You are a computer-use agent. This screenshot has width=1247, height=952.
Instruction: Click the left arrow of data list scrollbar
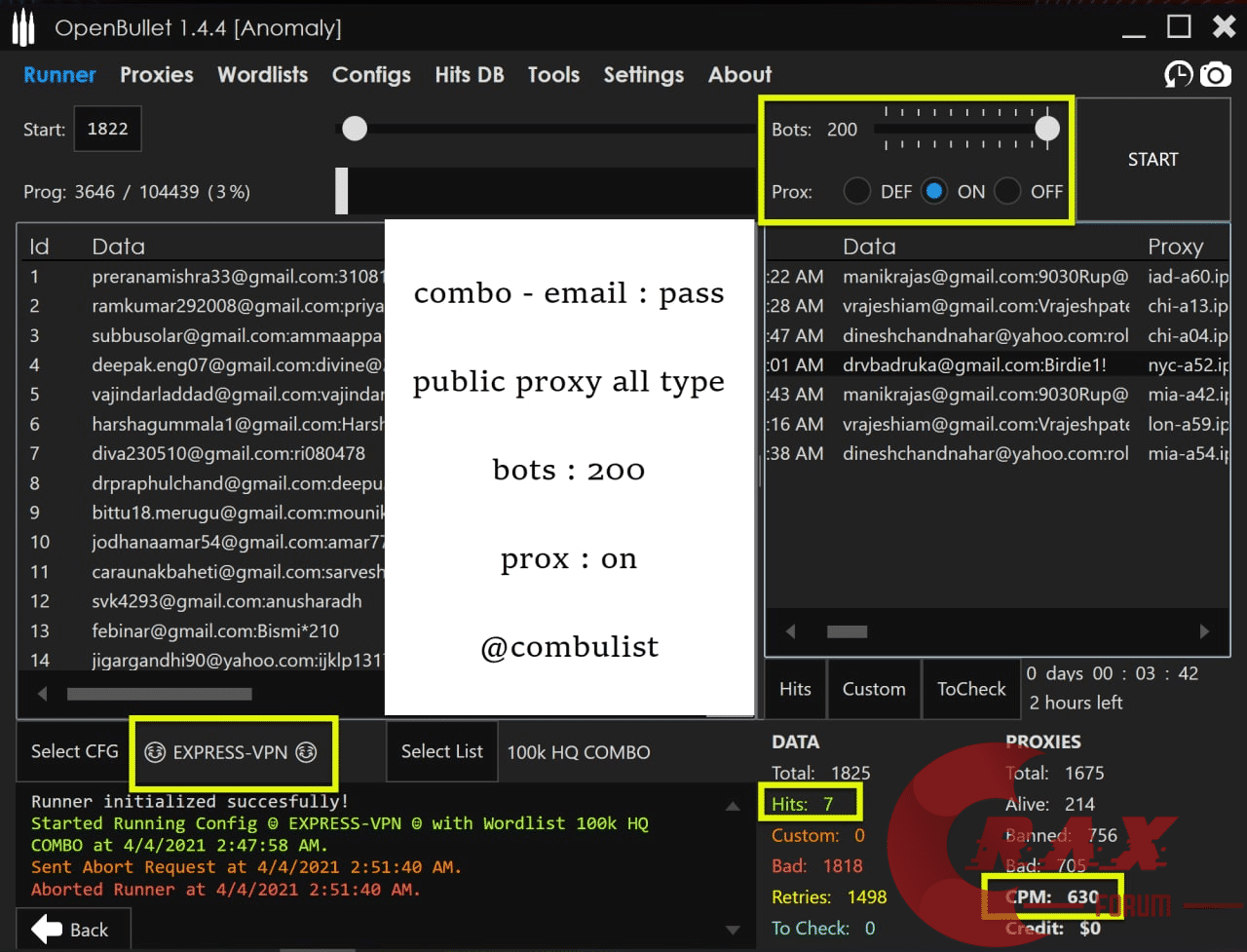(x=42, y=694)
